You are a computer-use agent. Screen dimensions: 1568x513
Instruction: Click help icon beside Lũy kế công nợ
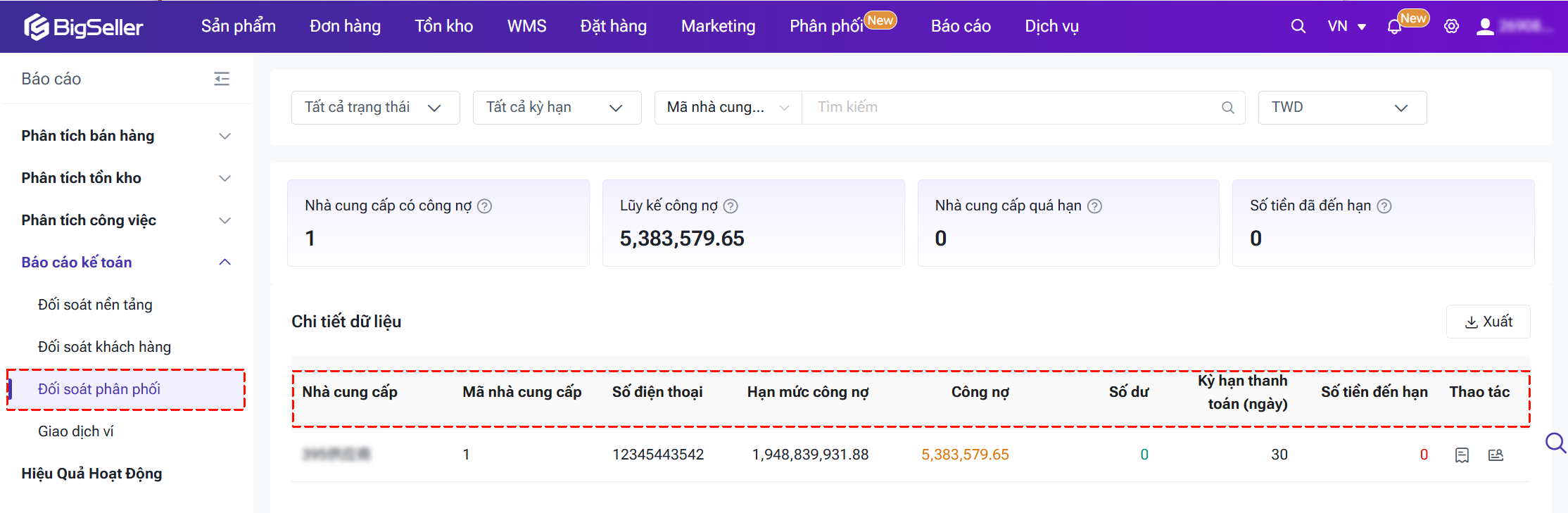pyautogui.click(x=731, y=206)
